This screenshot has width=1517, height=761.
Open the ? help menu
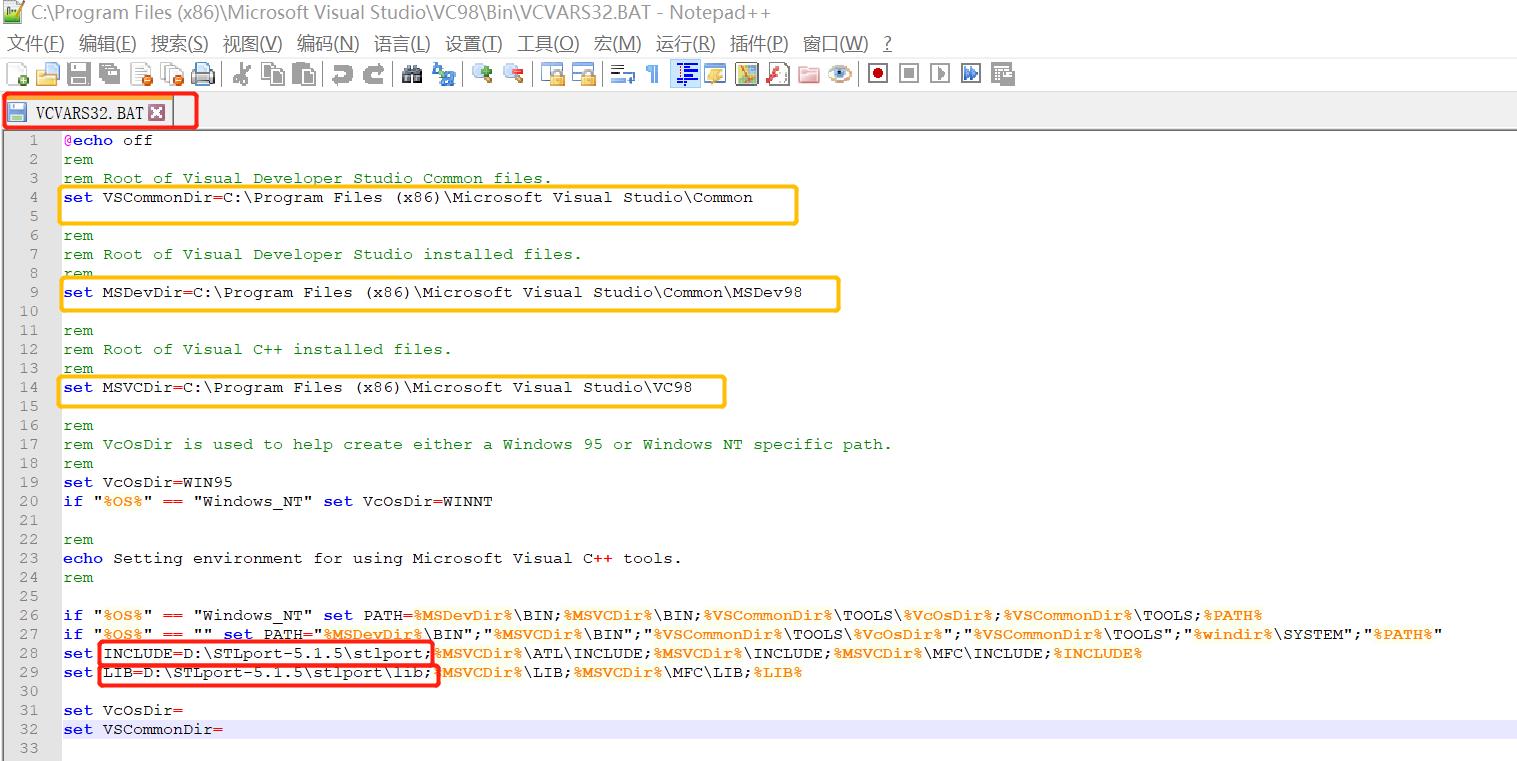click(887, 44)
